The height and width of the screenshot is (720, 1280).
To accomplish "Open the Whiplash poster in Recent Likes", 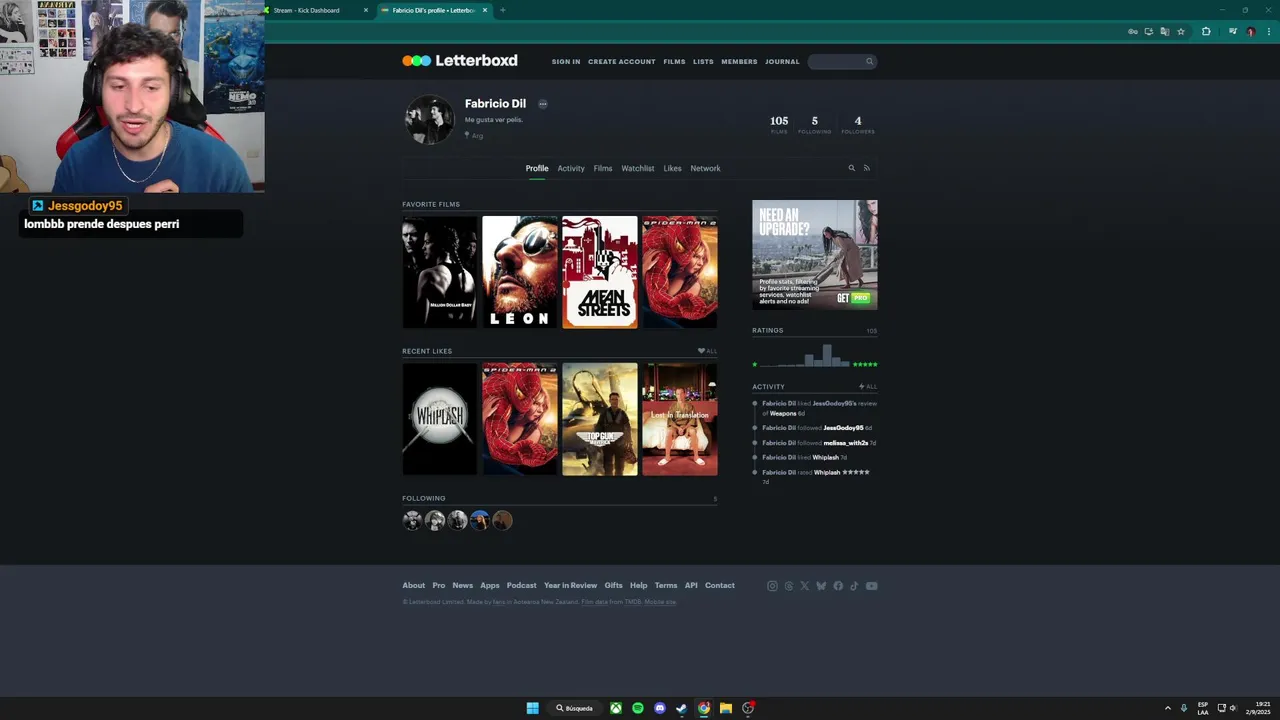I will pyautogui.click(x=440, y=419).
